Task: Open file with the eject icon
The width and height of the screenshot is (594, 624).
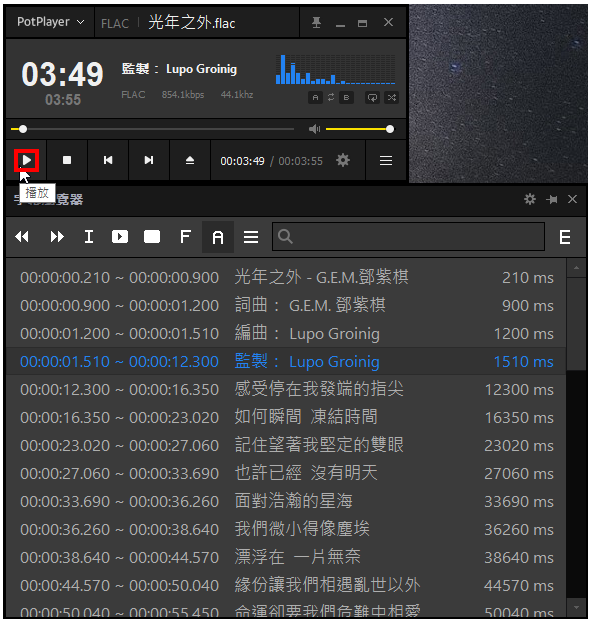Action: point(190,160)
